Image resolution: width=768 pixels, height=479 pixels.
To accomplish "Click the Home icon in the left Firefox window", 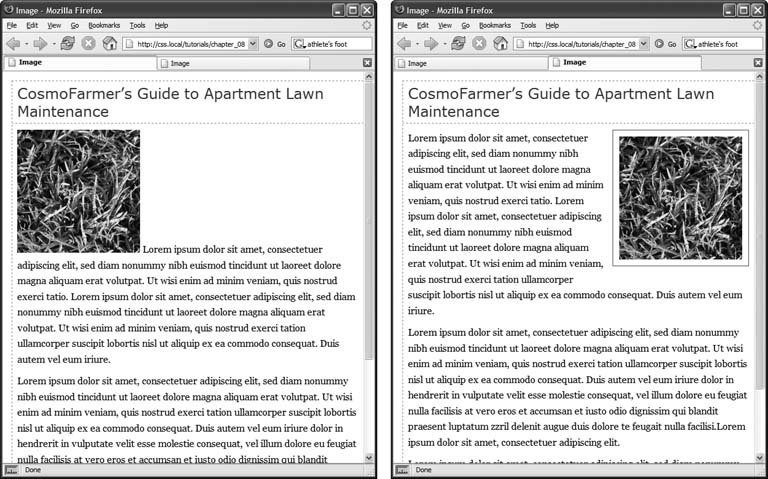I will (110, 44).
